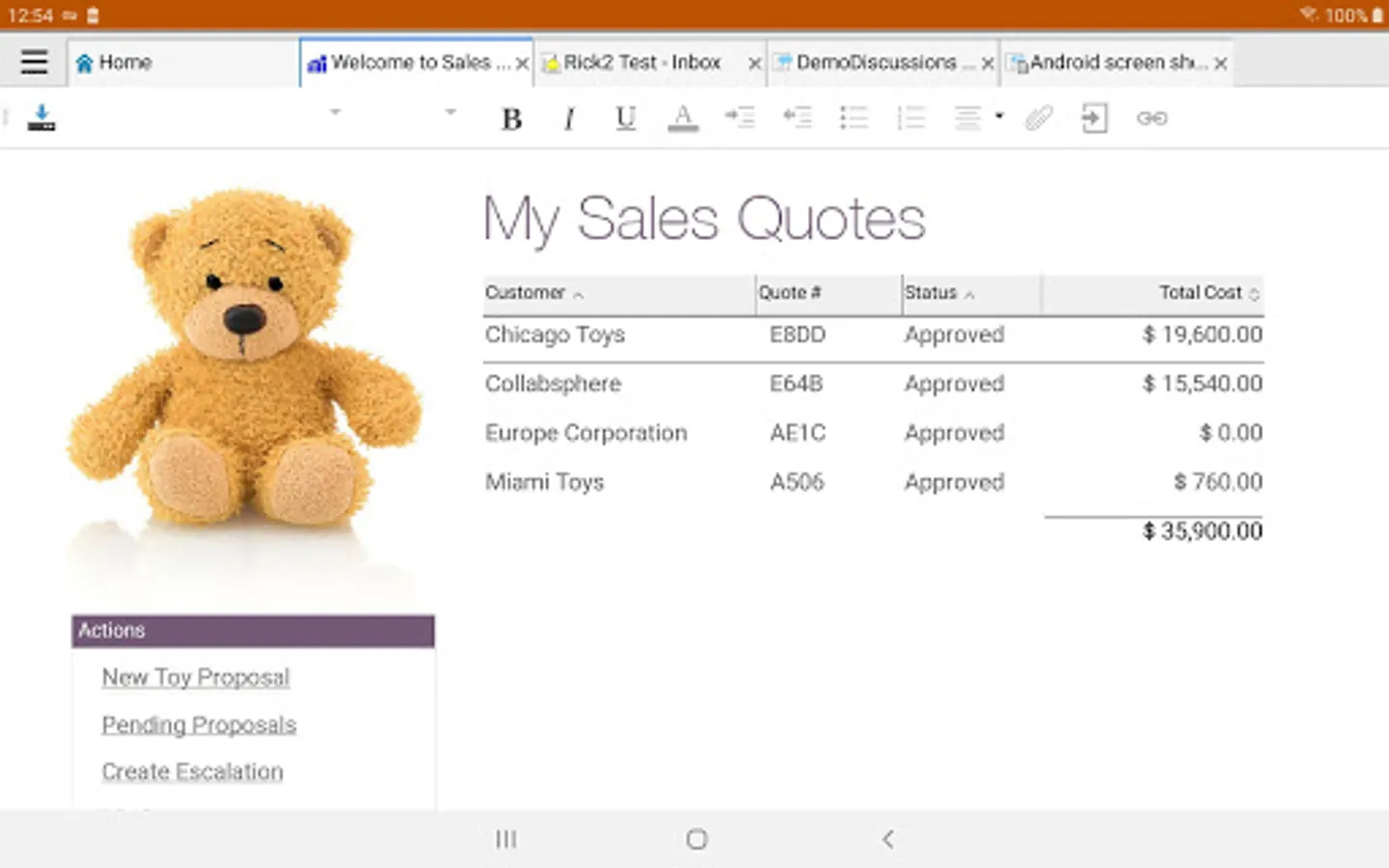Screen dimensions: 1389x868
Task: Apply numbered list formatting
Action: point(911,118)
